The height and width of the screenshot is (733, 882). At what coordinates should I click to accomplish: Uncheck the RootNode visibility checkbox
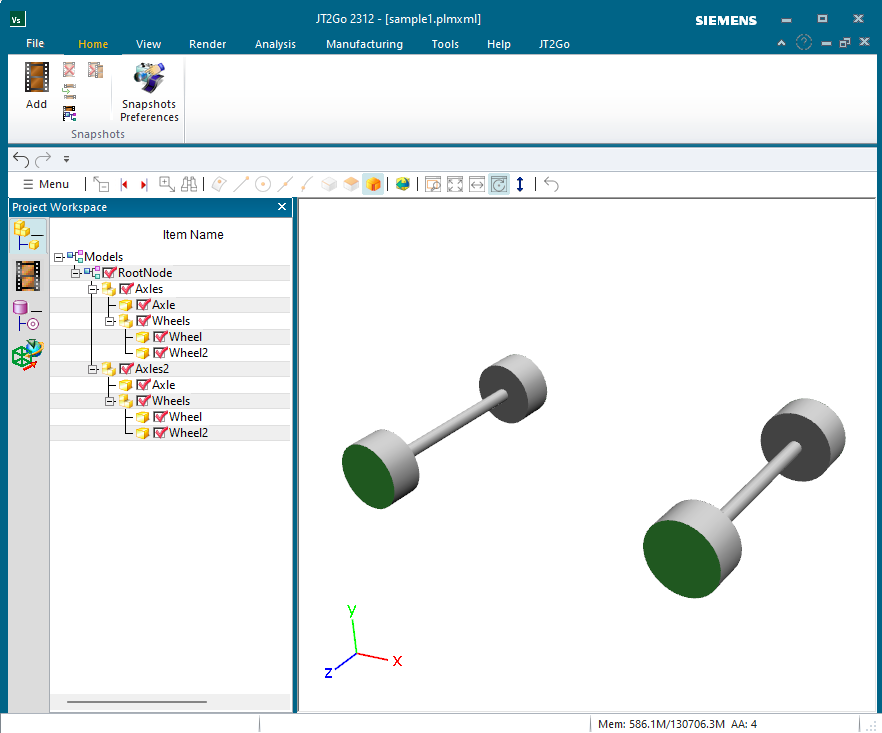click(110, 273)
